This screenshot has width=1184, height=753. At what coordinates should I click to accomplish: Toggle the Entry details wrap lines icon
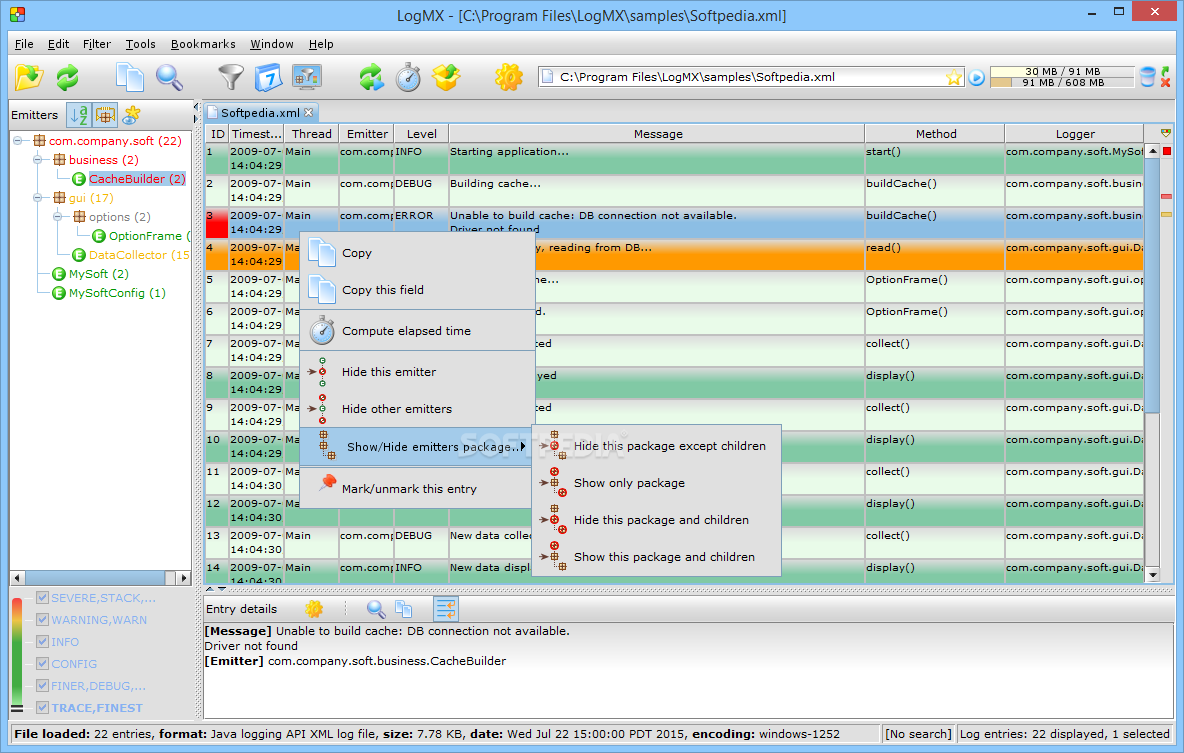pyautogui.click(x=446, y=609)
